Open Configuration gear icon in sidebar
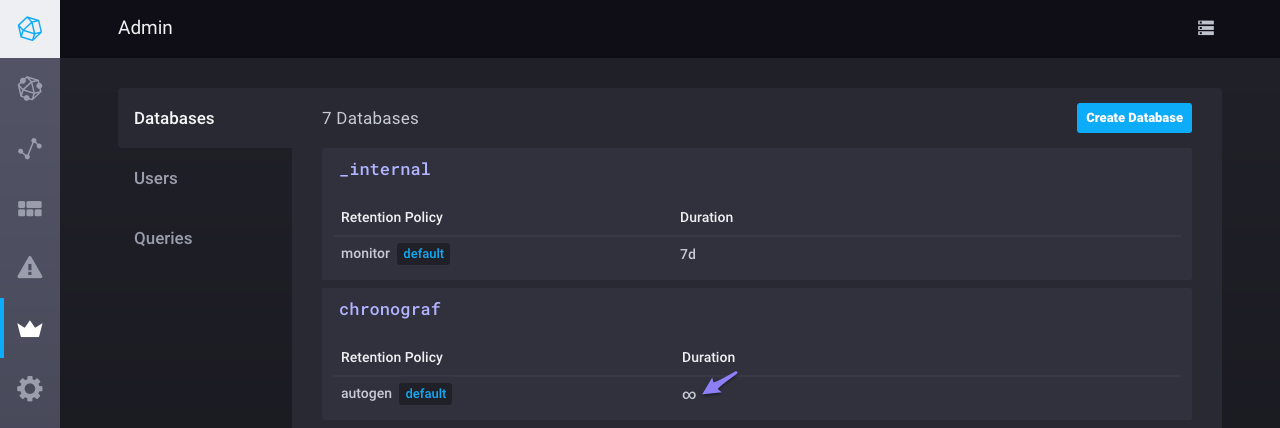The image size is (1280, 428). 30,388
